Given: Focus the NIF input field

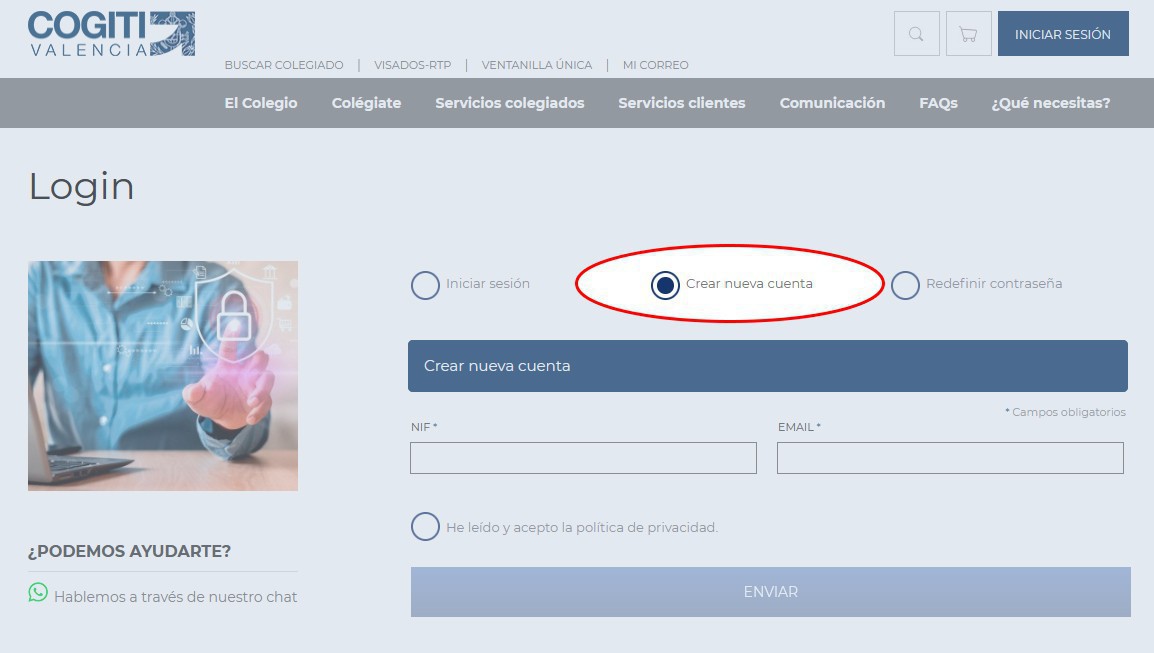Looking at the screenshot, I should 583,458.
